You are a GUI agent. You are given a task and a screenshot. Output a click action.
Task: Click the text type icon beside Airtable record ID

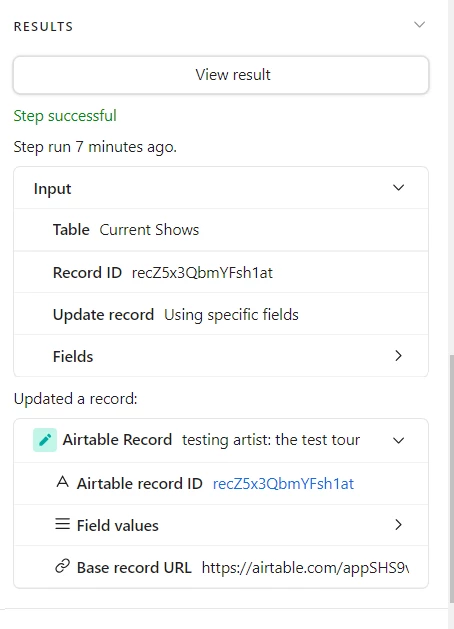tap(63, 482)
